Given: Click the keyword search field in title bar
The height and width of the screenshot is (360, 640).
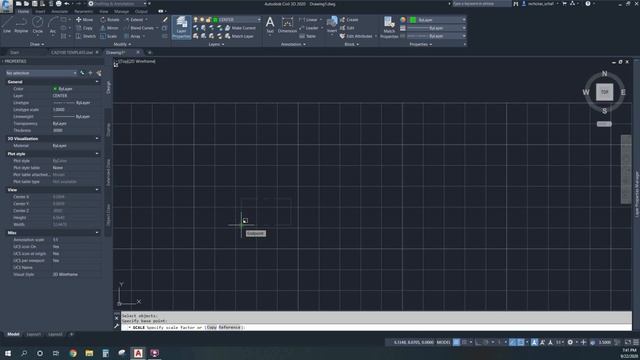Looking at the screenshot, I should coord(482,4).
